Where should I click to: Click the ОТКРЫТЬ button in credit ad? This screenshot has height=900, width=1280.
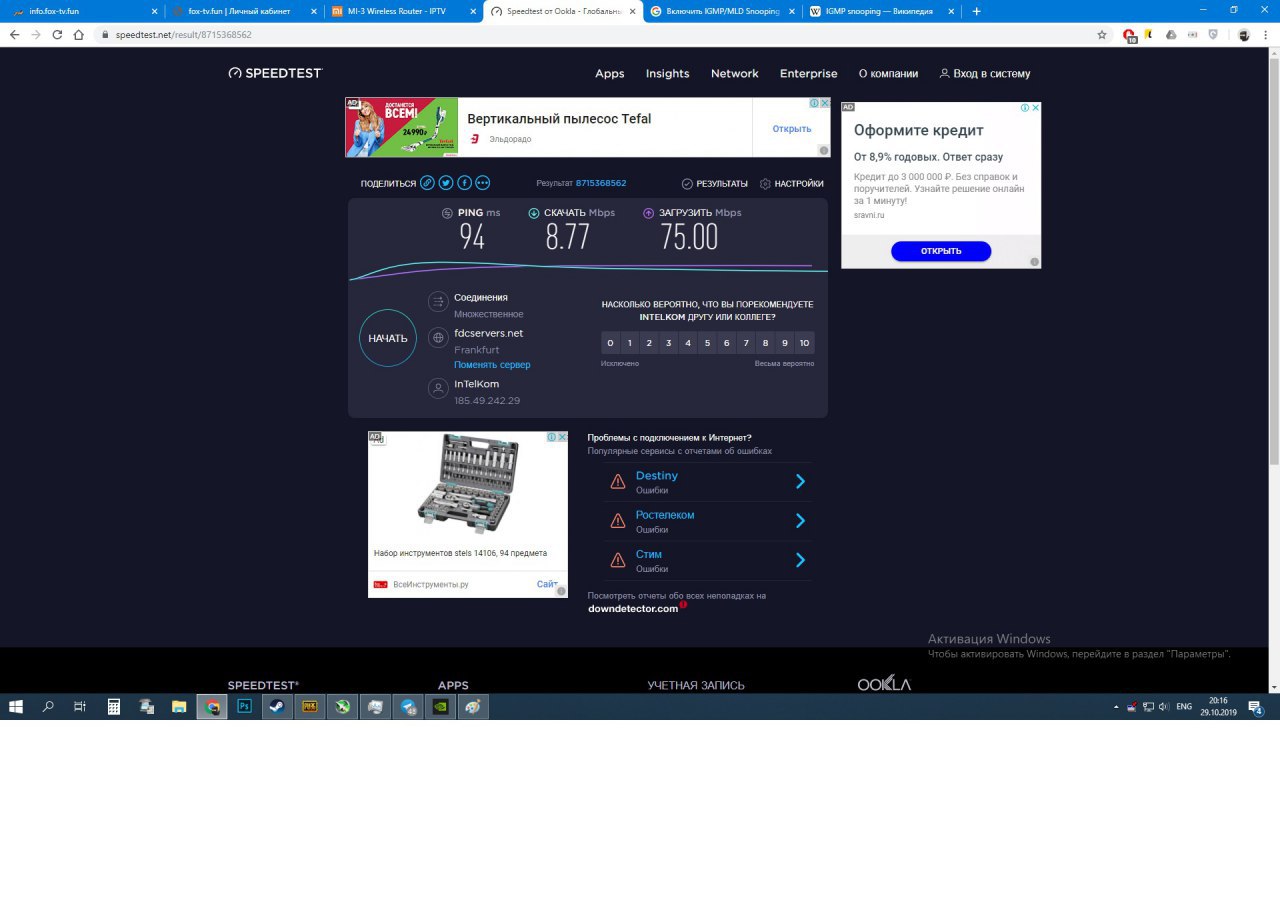[941, 251]
